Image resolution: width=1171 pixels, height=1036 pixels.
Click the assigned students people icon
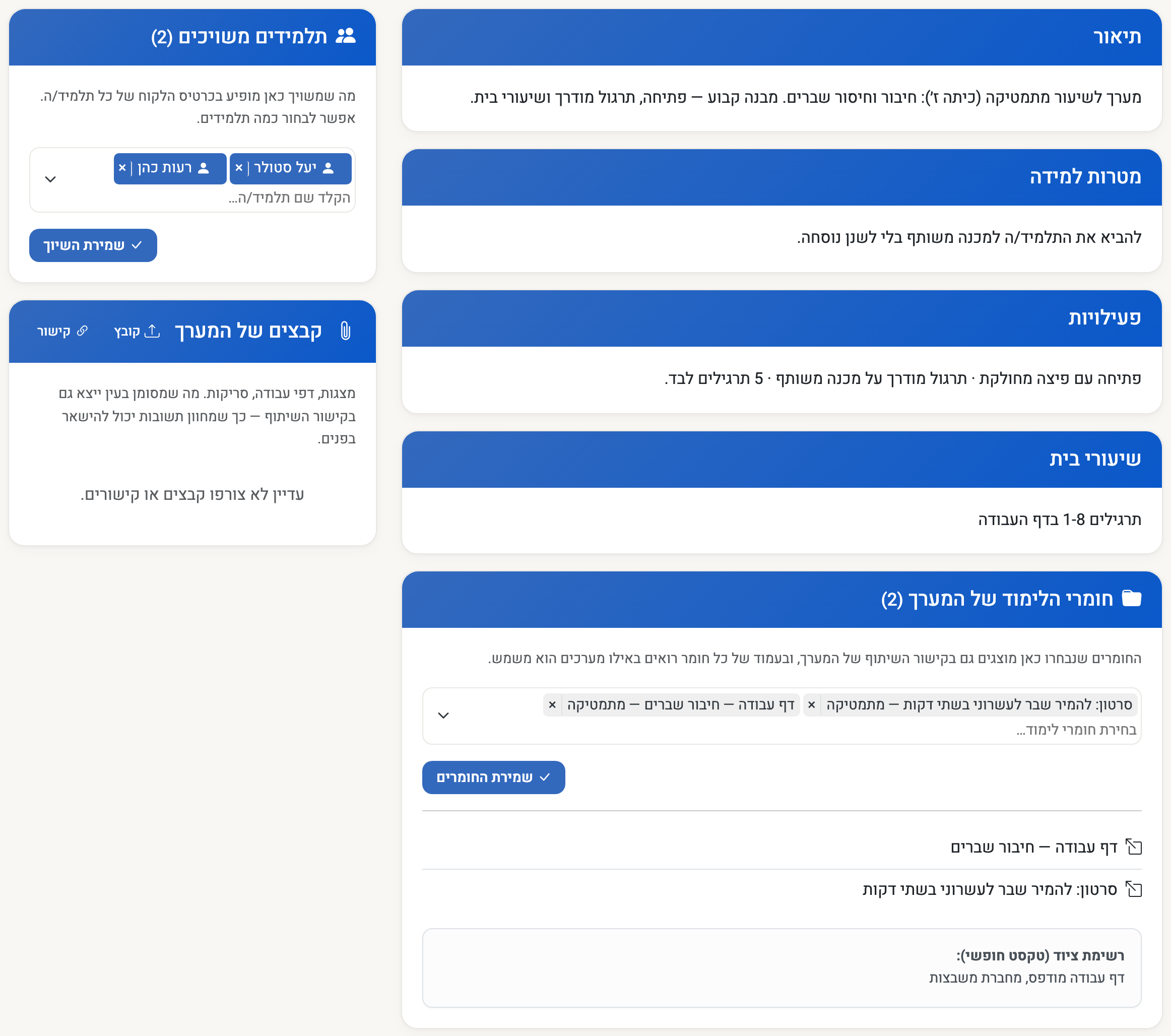pyautogui.click(x=346, y=37)
